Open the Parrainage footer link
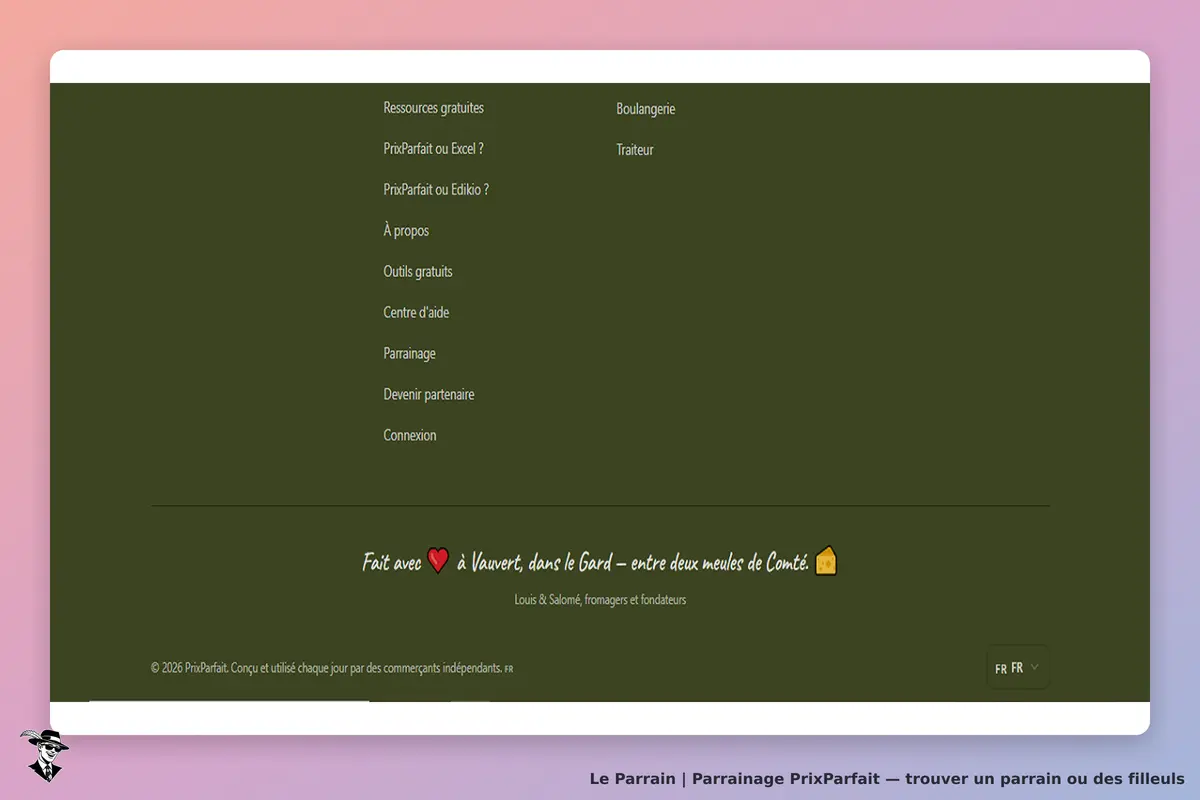The image size is (1200, 800). (x=409, y=354)
